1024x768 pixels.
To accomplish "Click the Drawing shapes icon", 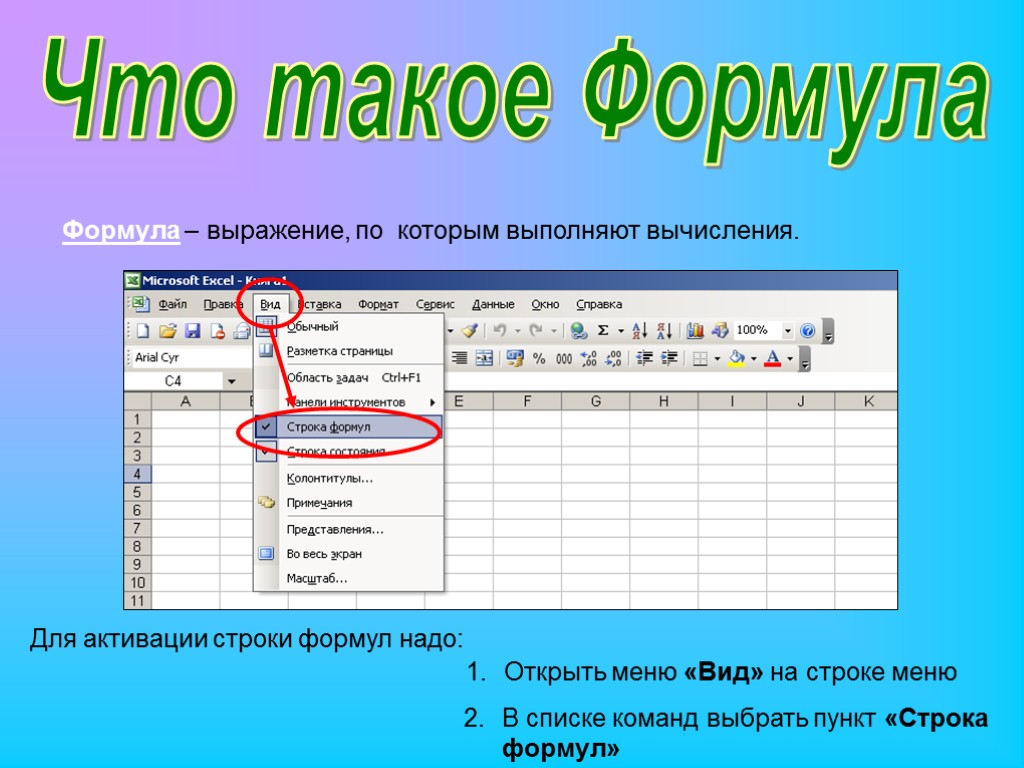I will [720, 330].
